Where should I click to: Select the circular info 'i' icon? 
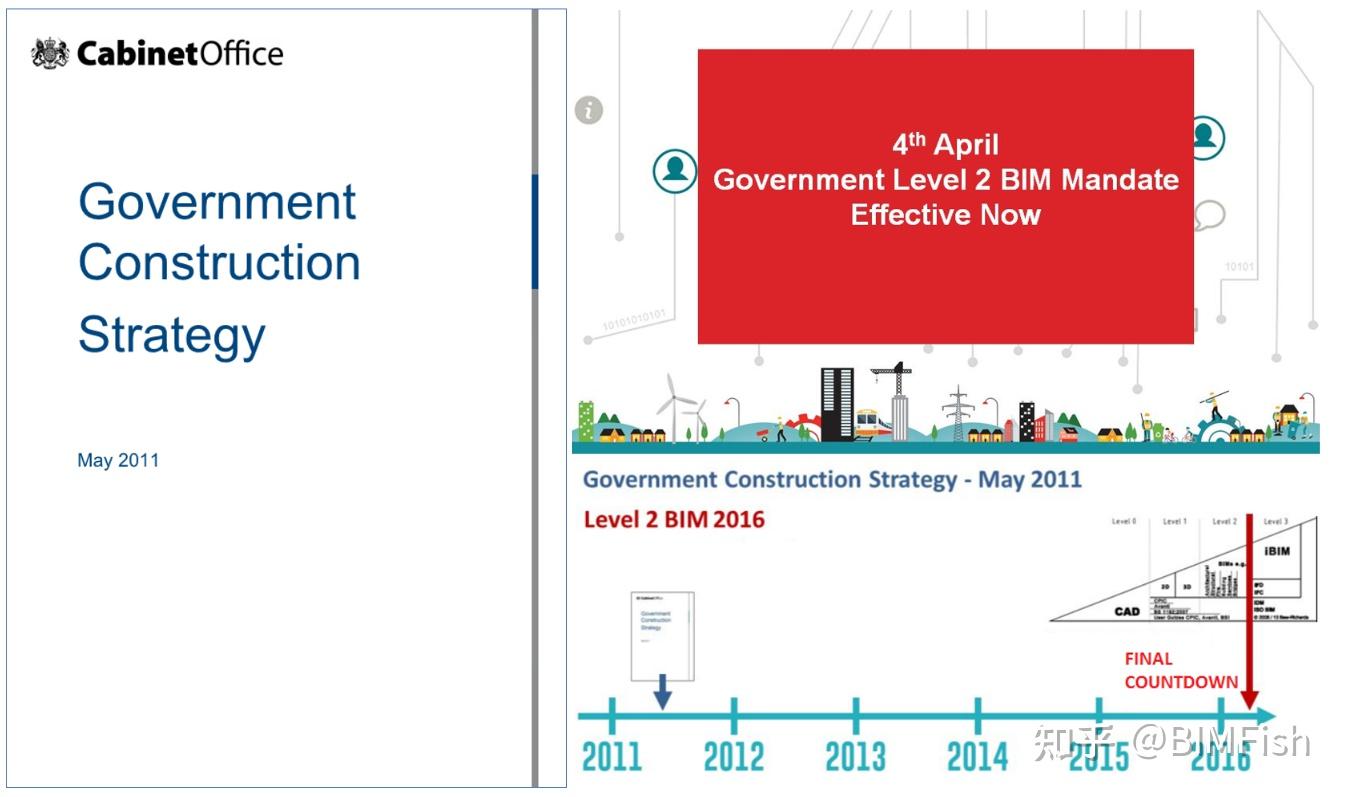589,110
